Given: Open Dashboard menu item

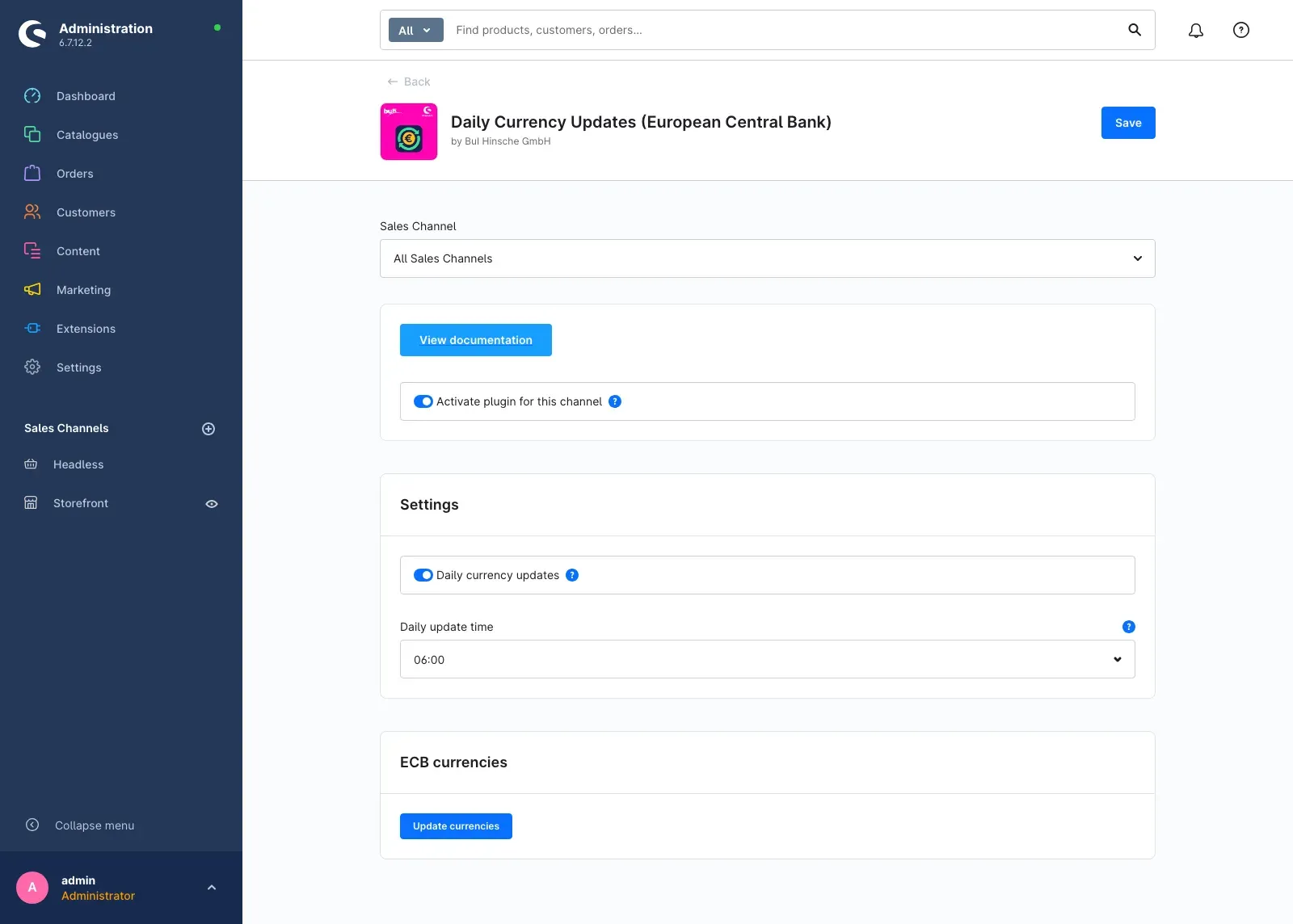Looking at the screenshot, I should pyautogui.click(x=86, y=96).
